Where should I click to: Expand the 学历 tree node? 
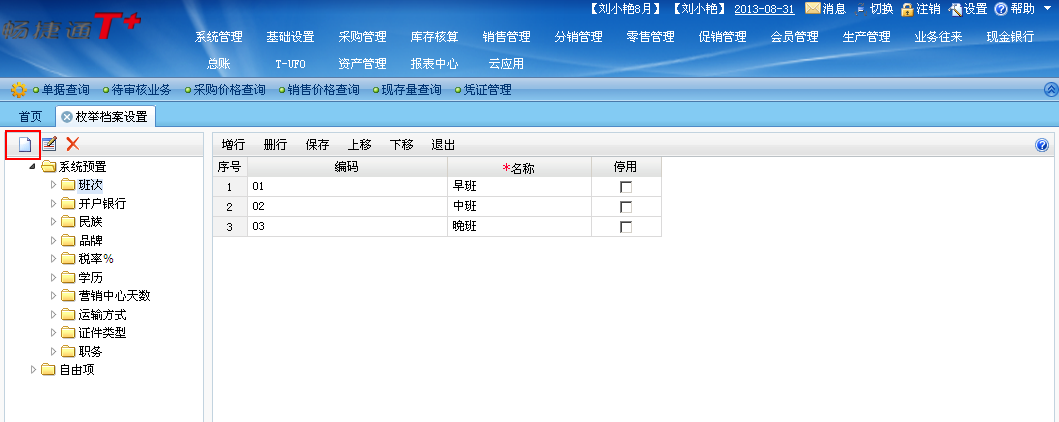pyautogui.click(x=53, y=277)
